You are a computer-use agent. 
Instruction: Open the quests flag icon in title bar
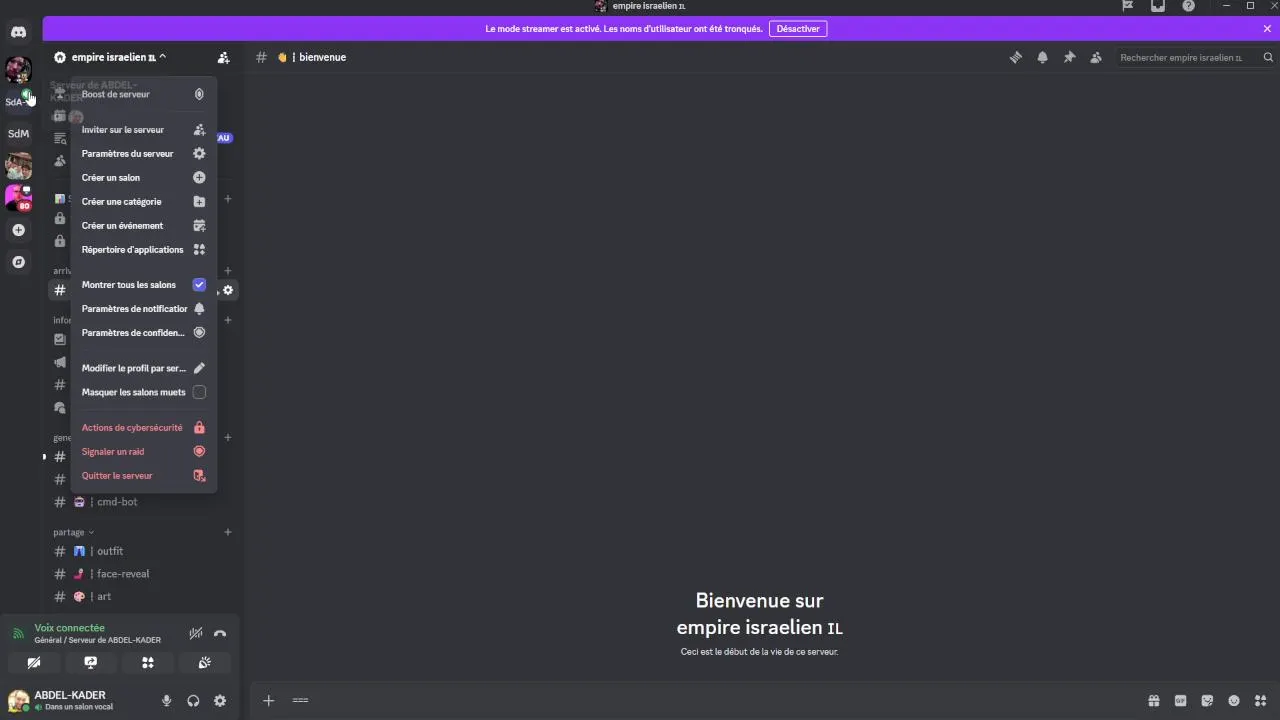tap(1128, 6)
